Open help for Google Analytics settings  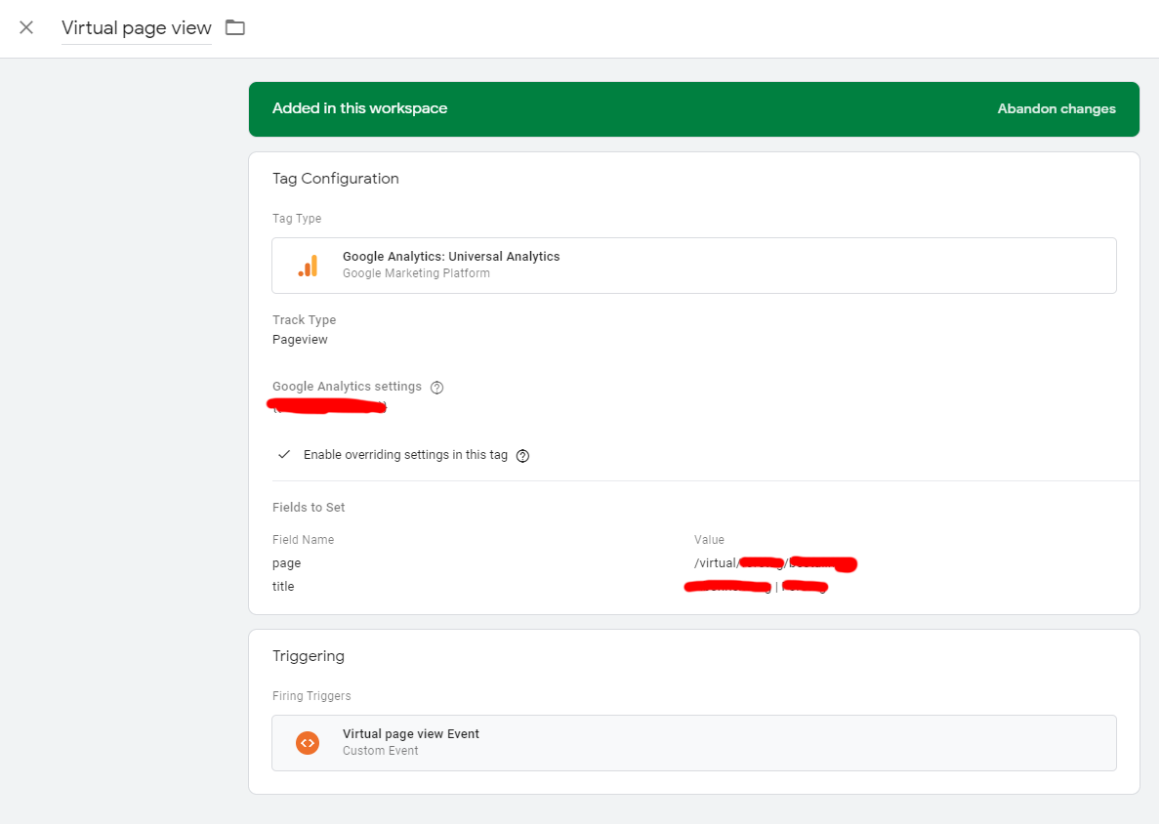coord(437,388)
